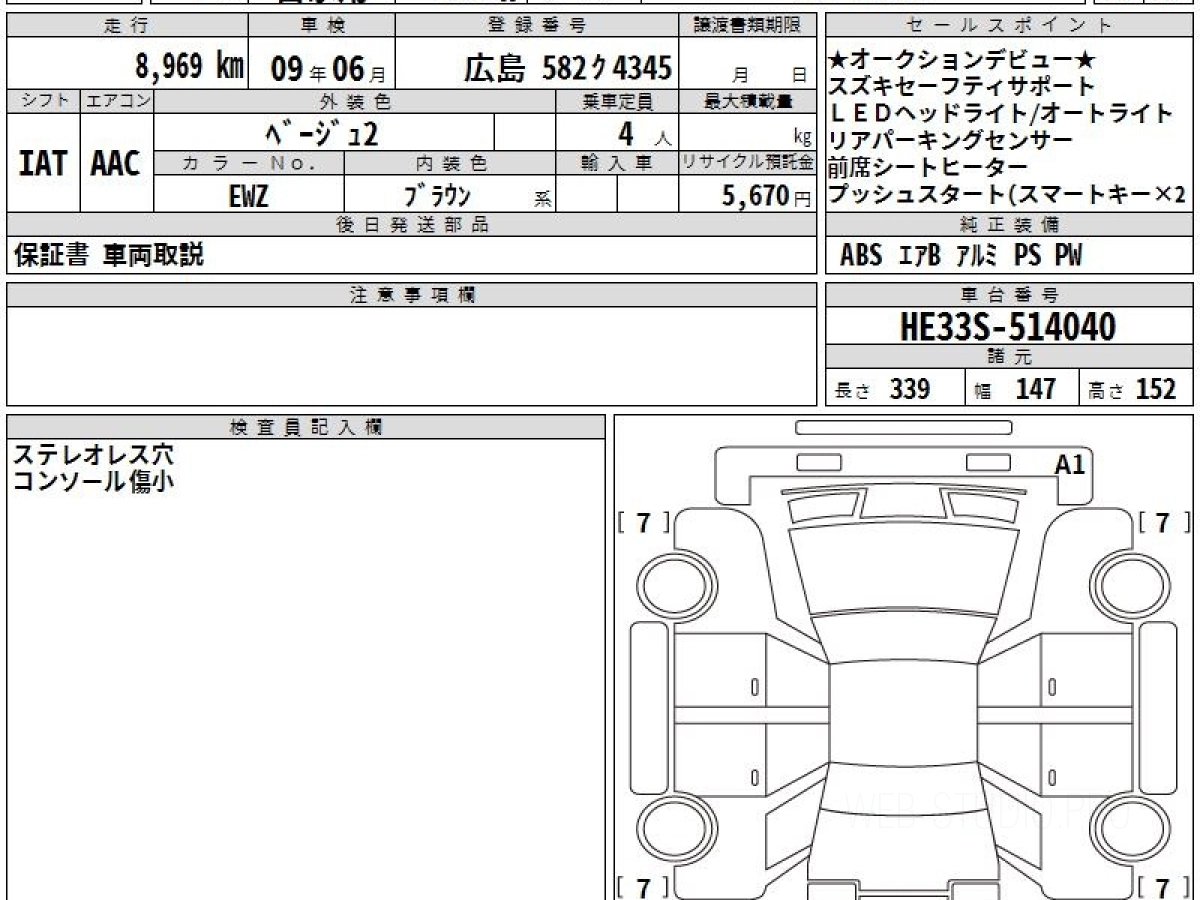Click the 乗車定員 header
Viewport: 1200px width, 900px height.
coord(617,101)
